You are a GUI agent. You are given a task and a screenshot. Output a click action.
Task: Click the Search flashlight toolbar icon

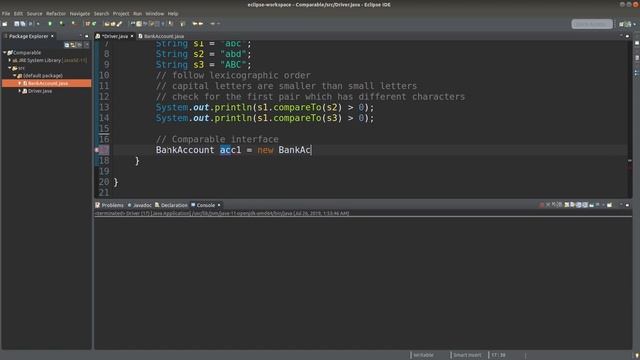(120, 24)
